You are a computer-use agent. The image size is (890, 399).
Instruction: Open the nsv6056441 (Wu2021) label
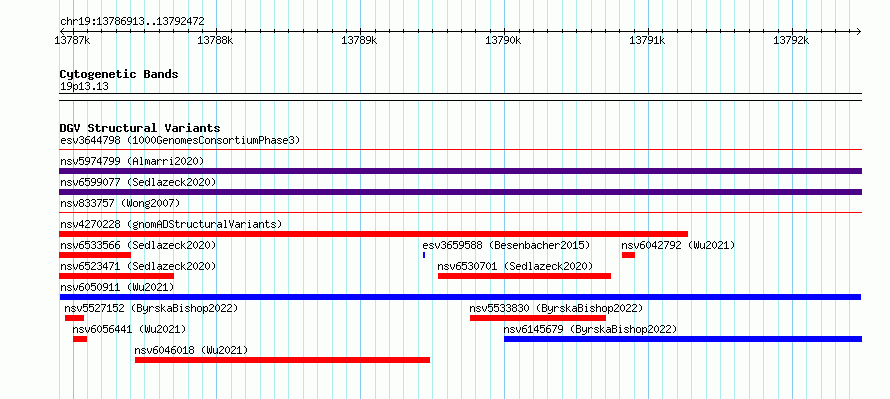pos(129,329)
